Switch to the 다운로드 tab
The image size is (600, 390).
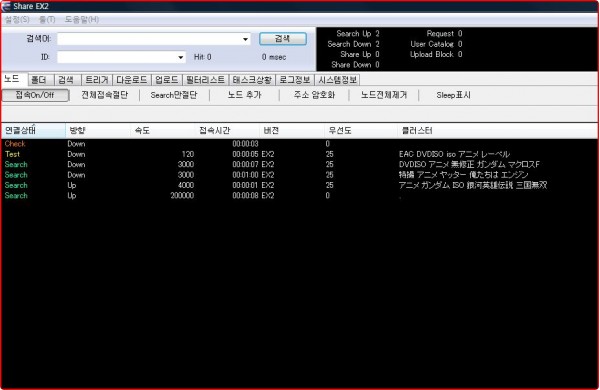(x=131, y=80)
